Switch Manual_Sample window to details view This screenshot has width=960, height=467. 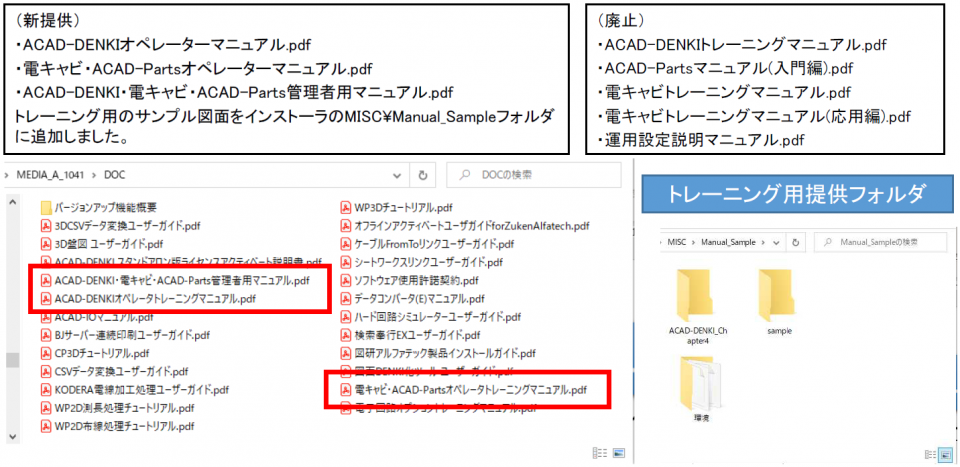point(931,454)
